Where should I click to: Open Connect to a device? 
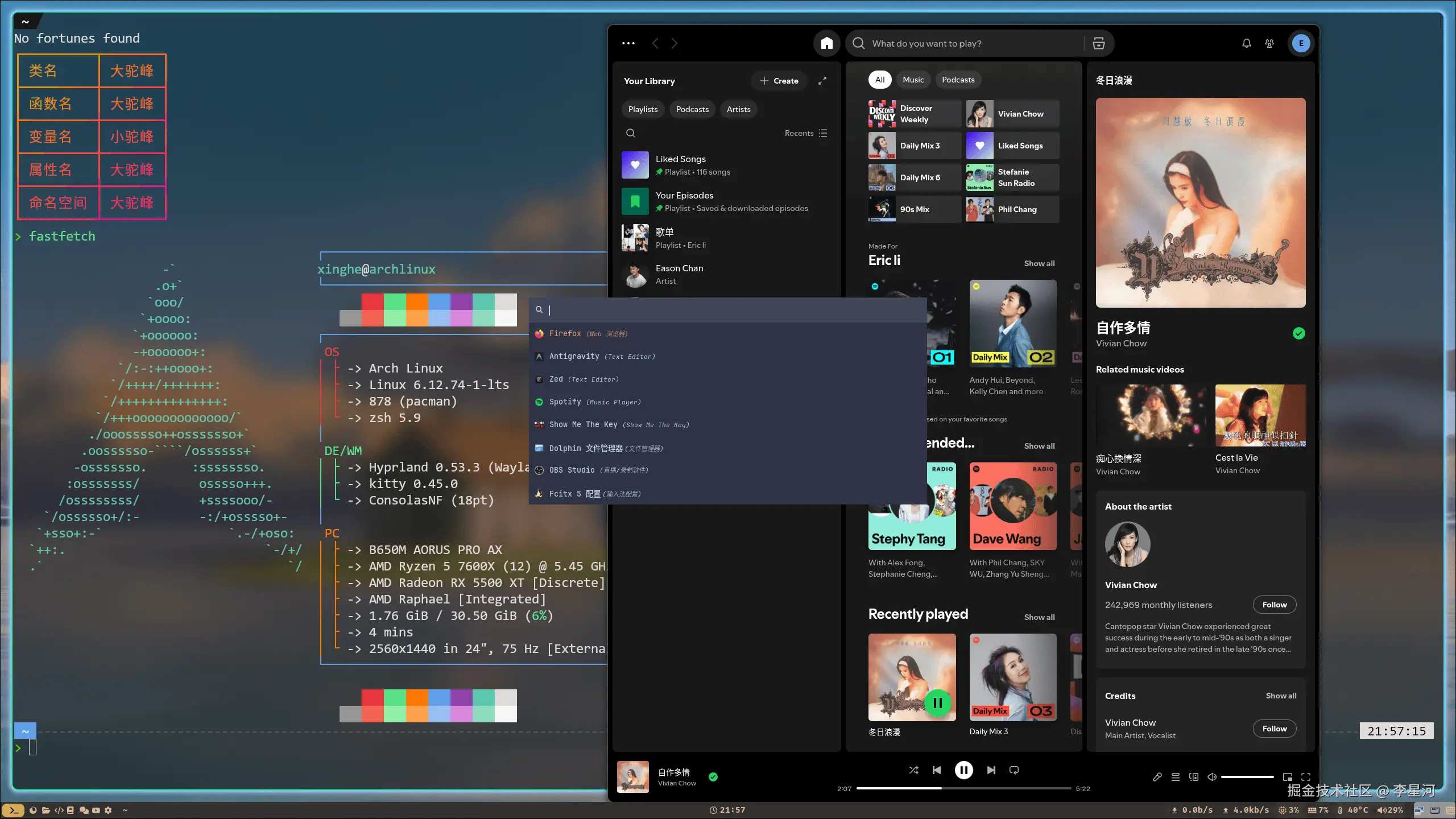(1194, 777)
